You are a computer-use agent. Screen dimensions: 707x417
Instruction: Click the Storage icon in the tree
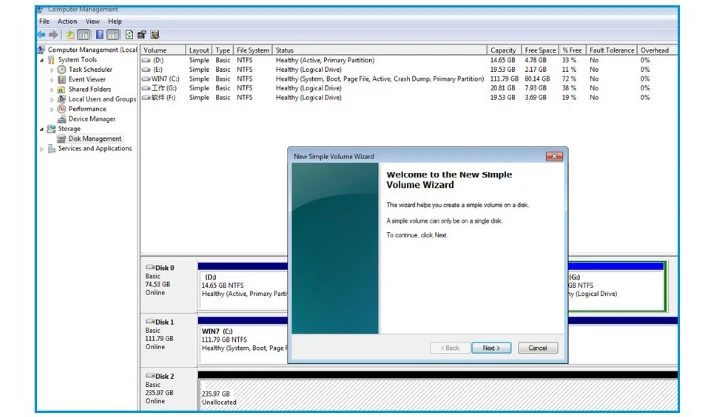pyautogui.click(x=51, y=129)
